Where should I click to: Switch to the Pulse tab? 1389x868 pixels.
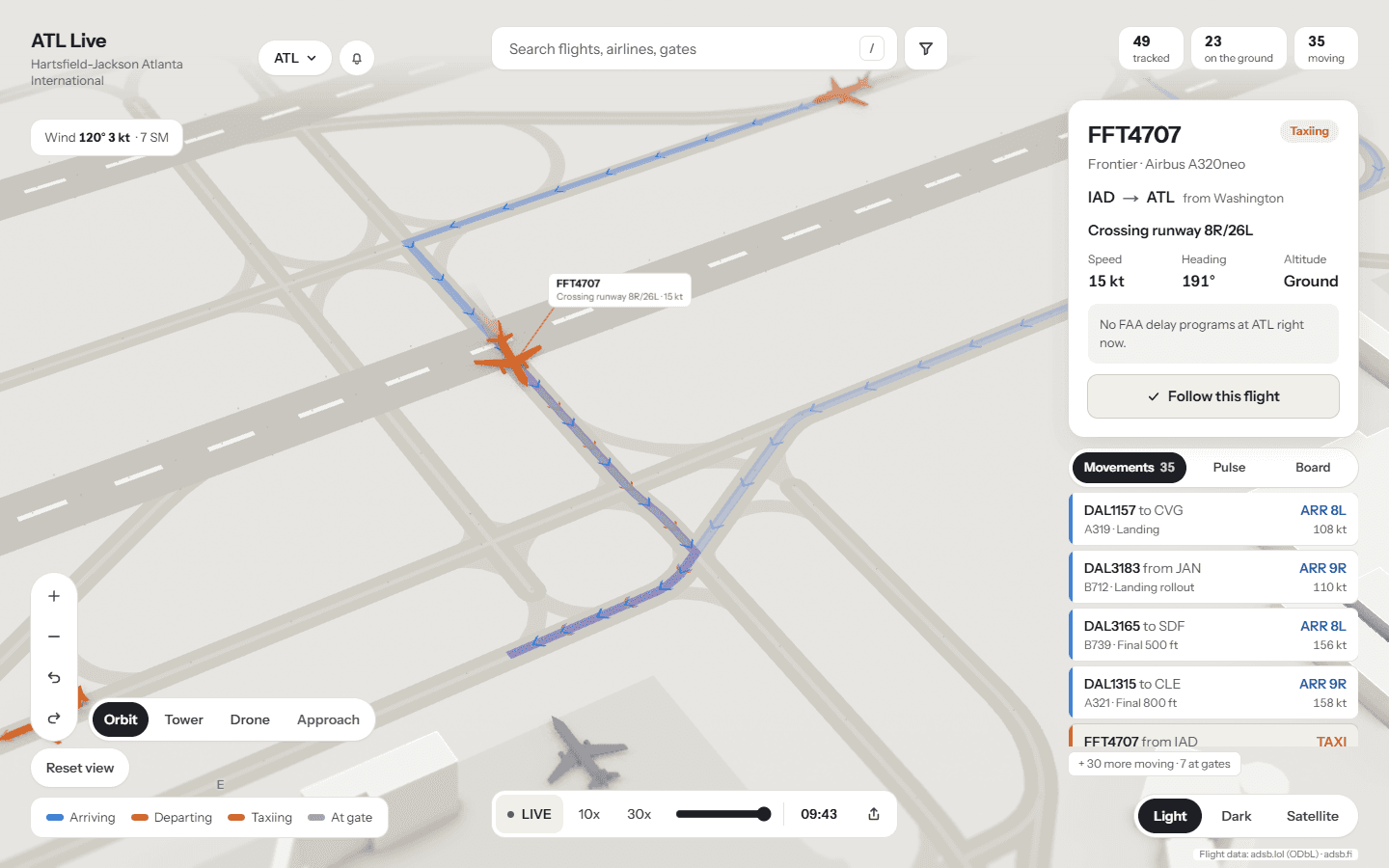point(1229,468)
